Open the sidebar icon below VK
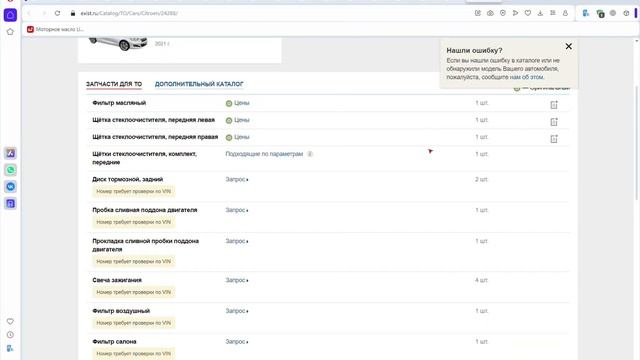The width and height of the screenshot is (640, 360). [x=11, y=203]
